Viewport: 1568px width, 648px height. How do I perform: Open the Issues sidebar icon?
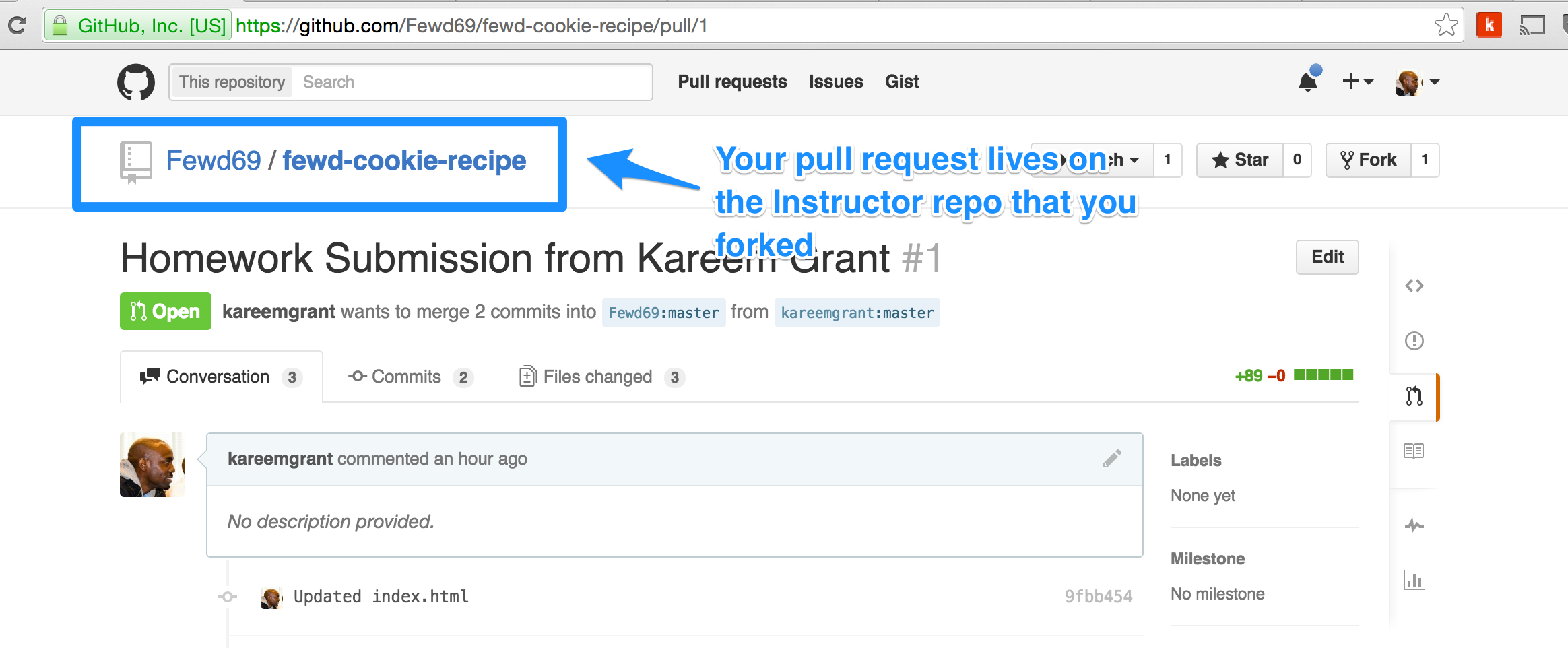coord(1414,341)
